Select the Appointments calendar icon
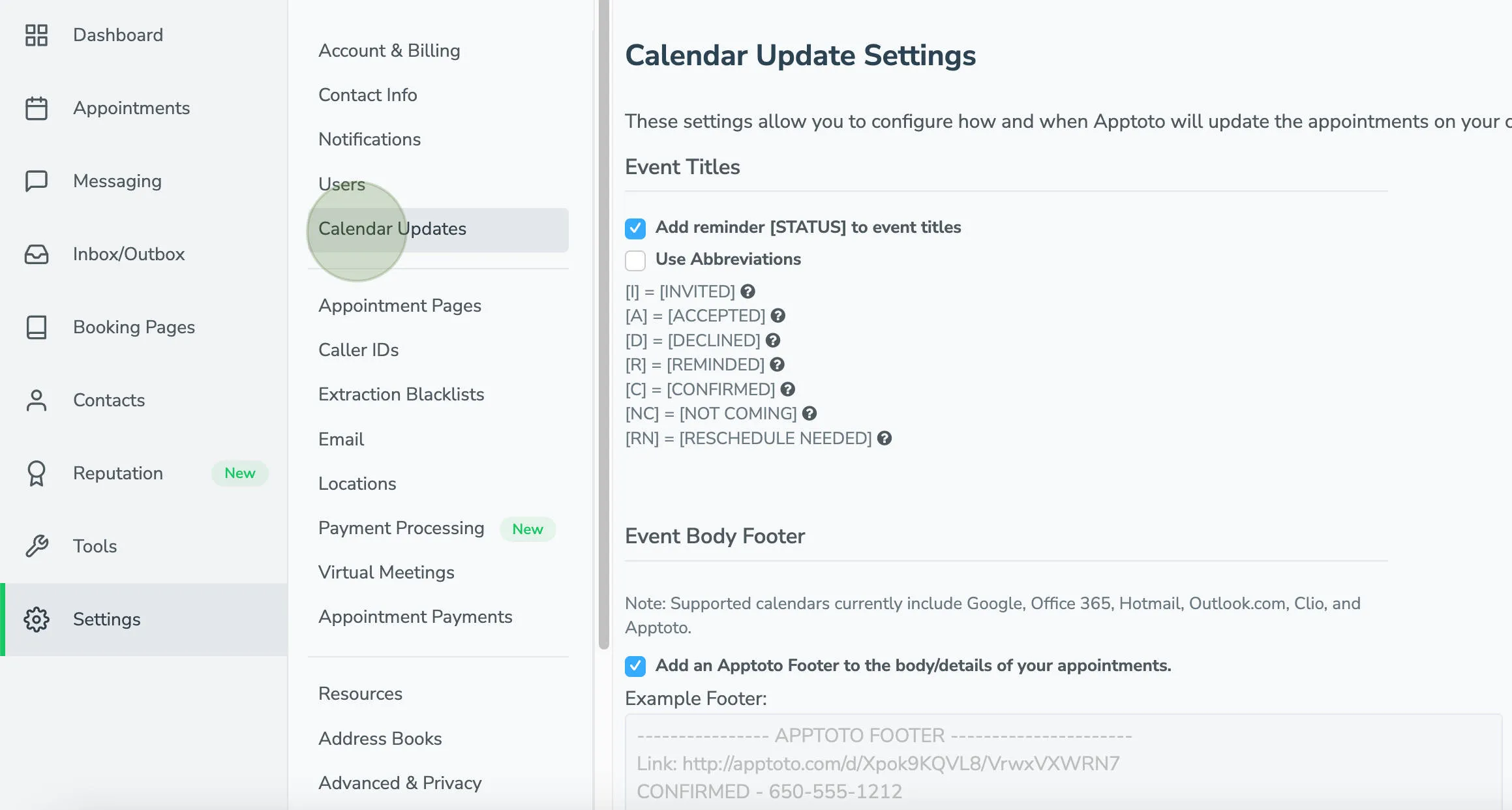This screenshot has width=1512, height=810. [x=36, y=108]
